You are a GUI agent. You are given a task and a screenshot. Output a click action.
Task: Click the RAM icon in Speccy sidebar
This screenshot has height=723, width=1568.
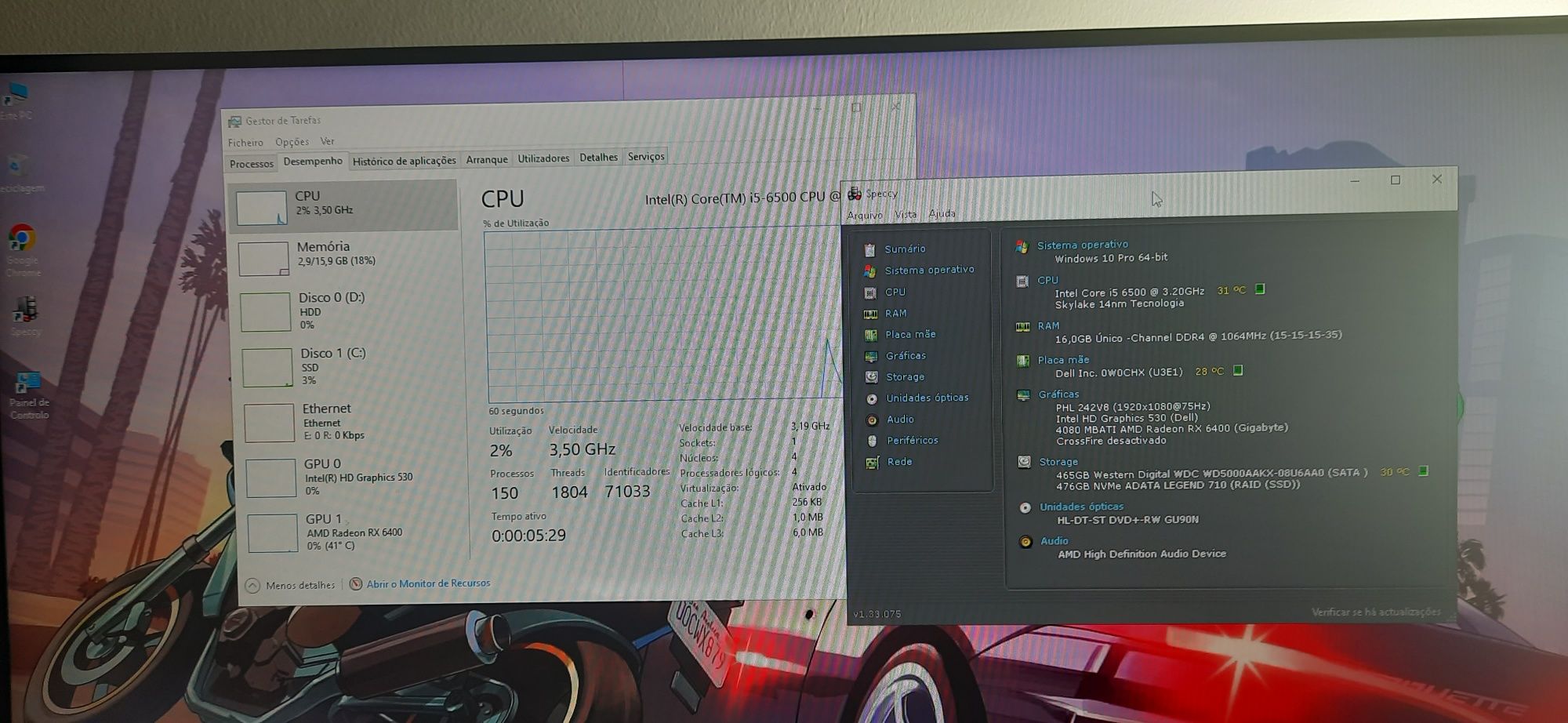pos(870,314)
